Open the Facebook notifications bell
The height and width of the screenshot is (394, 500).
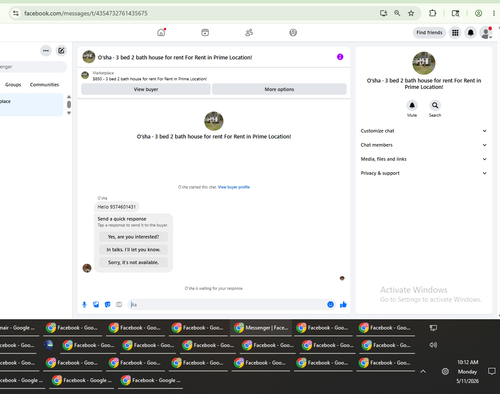pyautogui.click(x=471, y=32)
